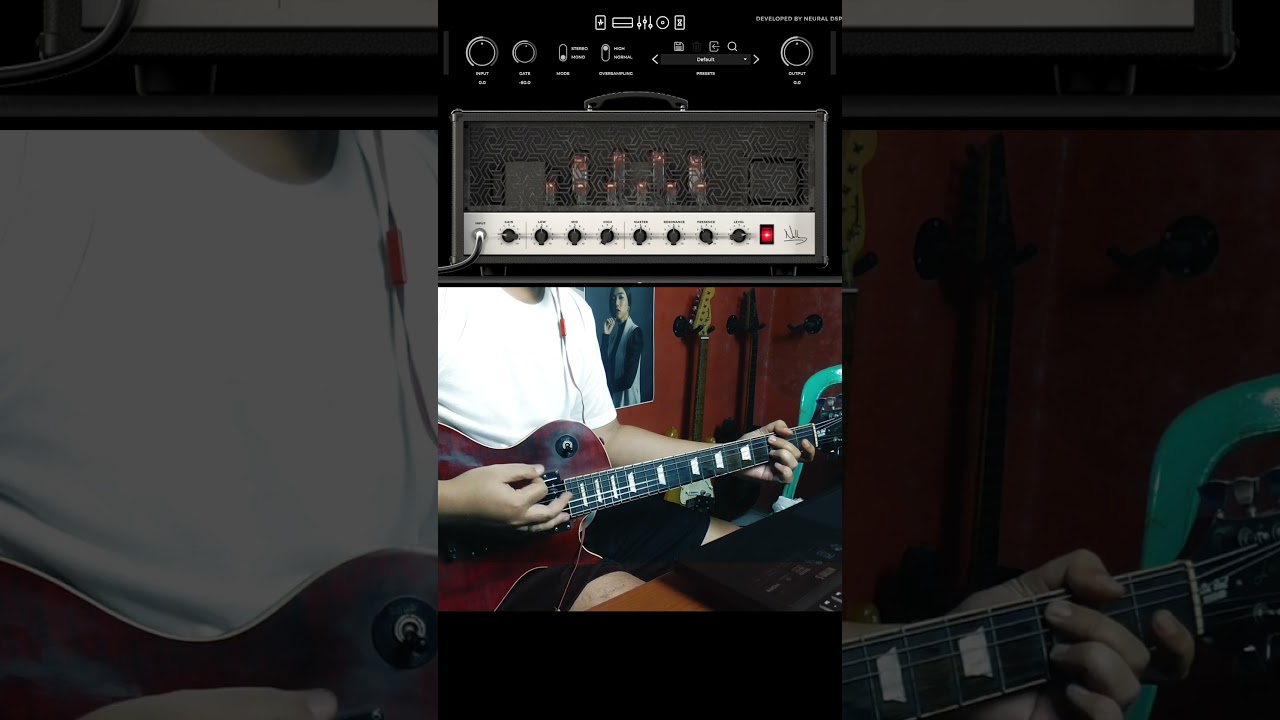
Task: Click the amp High knob
Action: point(607,236)
